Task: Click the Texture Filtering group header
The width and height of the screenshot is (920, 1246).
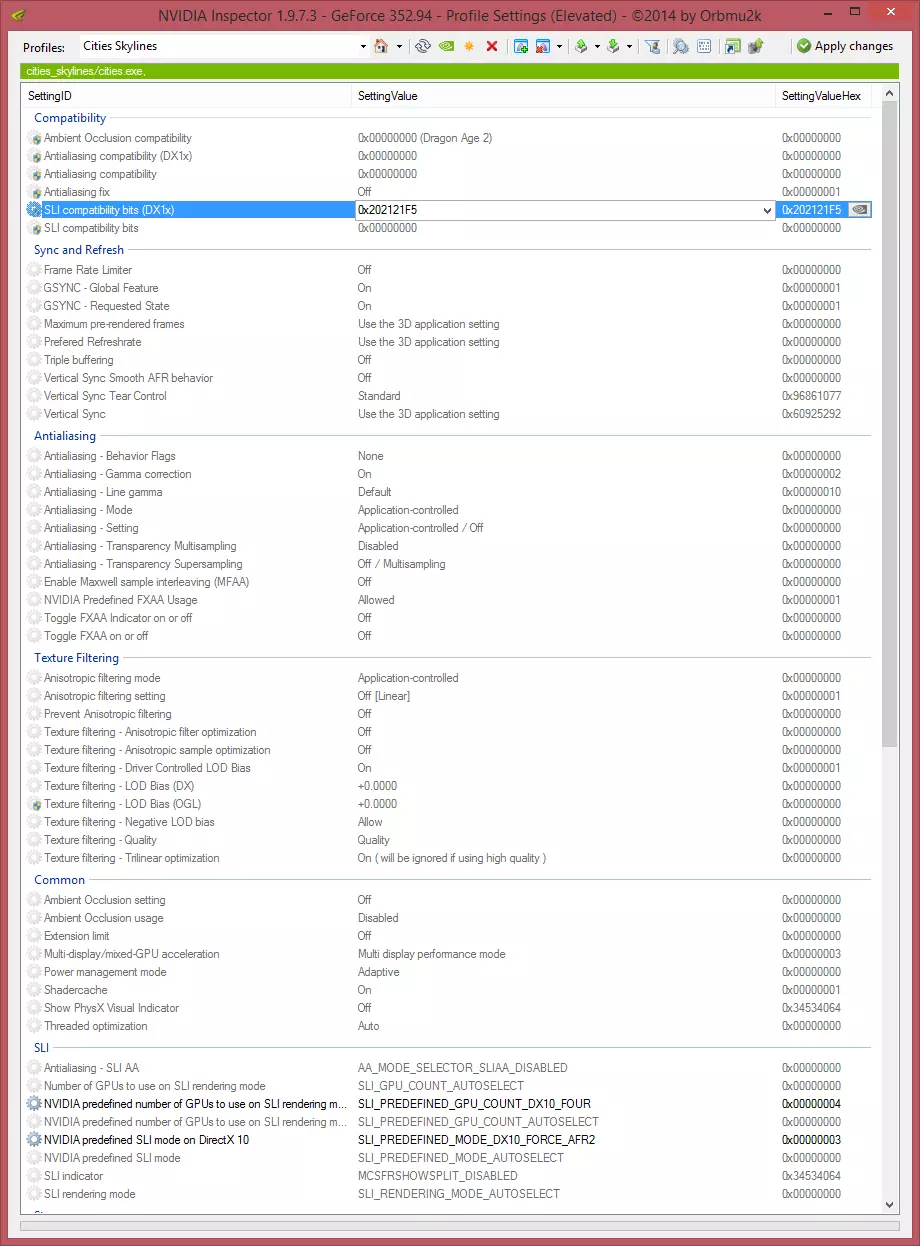Action: pos(76,658)
